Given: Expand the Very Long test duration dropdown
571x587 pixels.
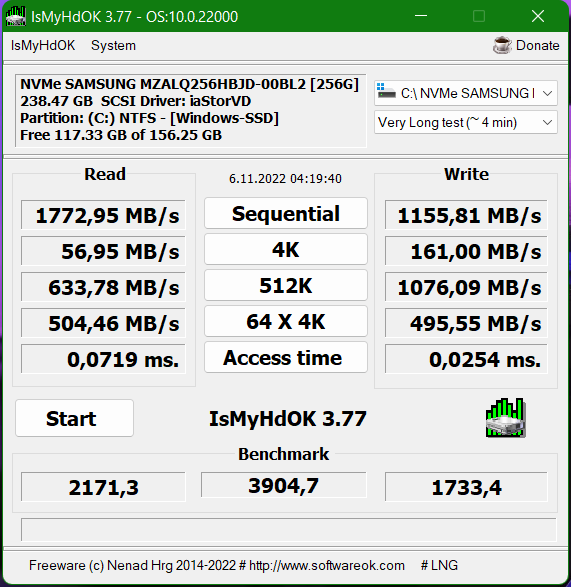Looking at the screenshot, I should pyautogui.click(x=466, y=122).
